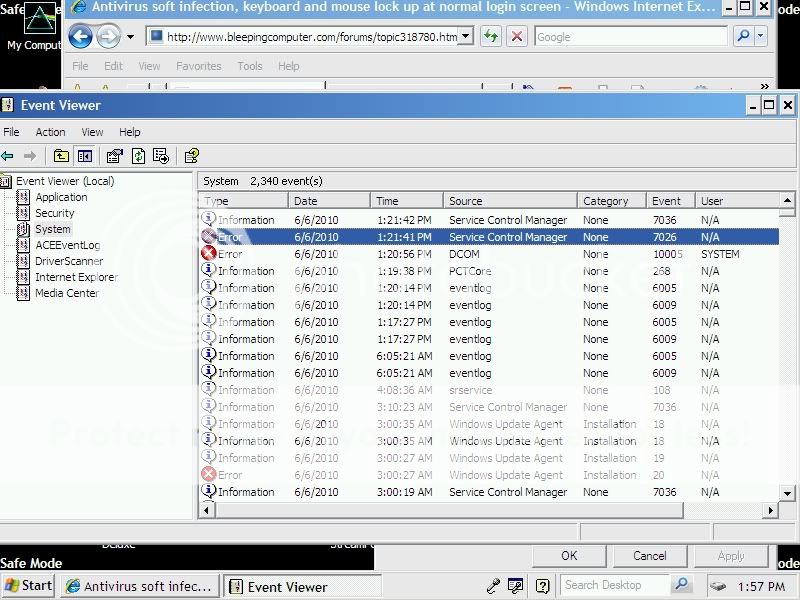The image size is (800, 600).
Task: Select the Application log in the tree
Action: coord(61,197)
